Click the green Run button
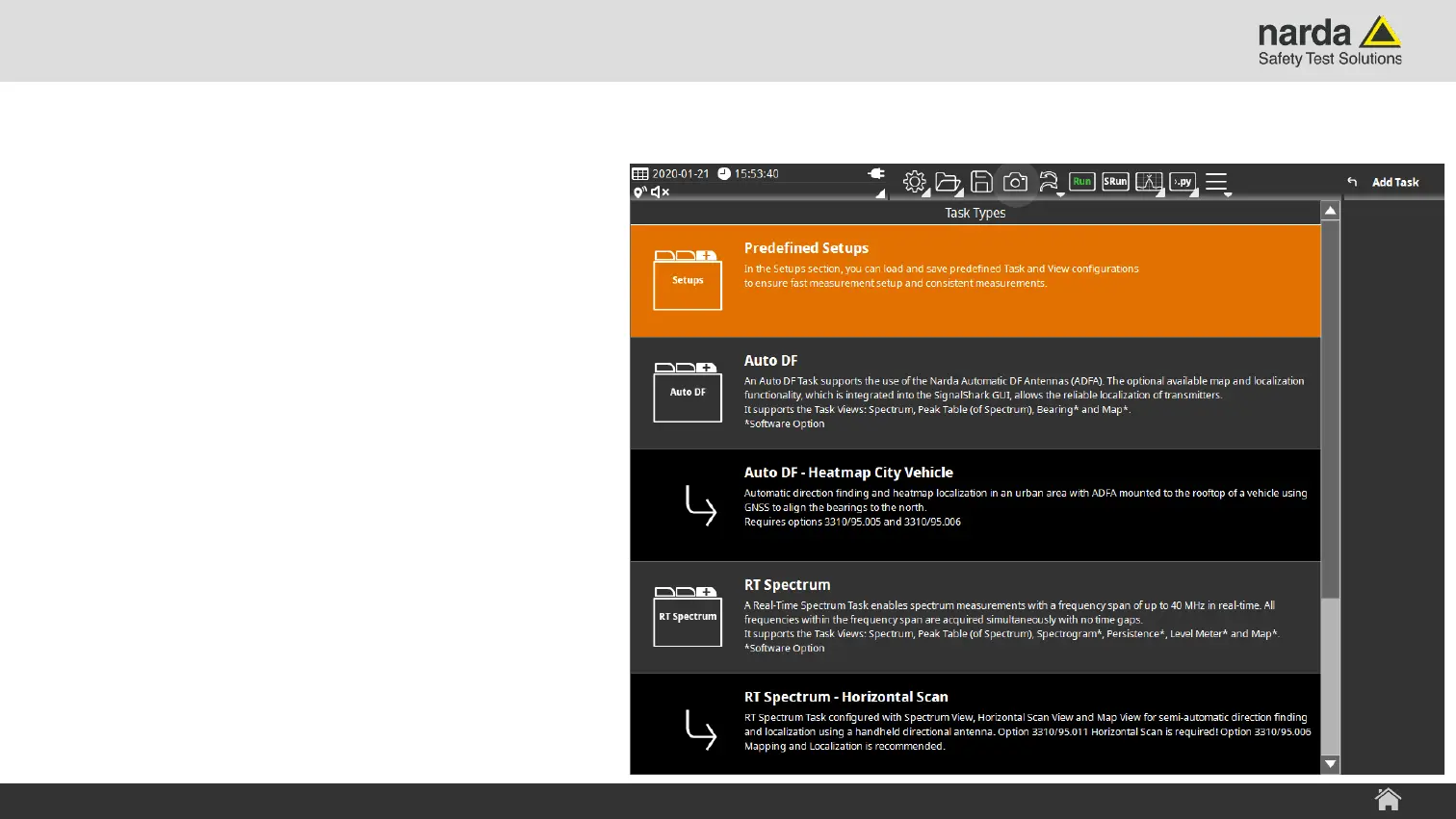Screen dimensions: 1456x819 point(1082,182)
